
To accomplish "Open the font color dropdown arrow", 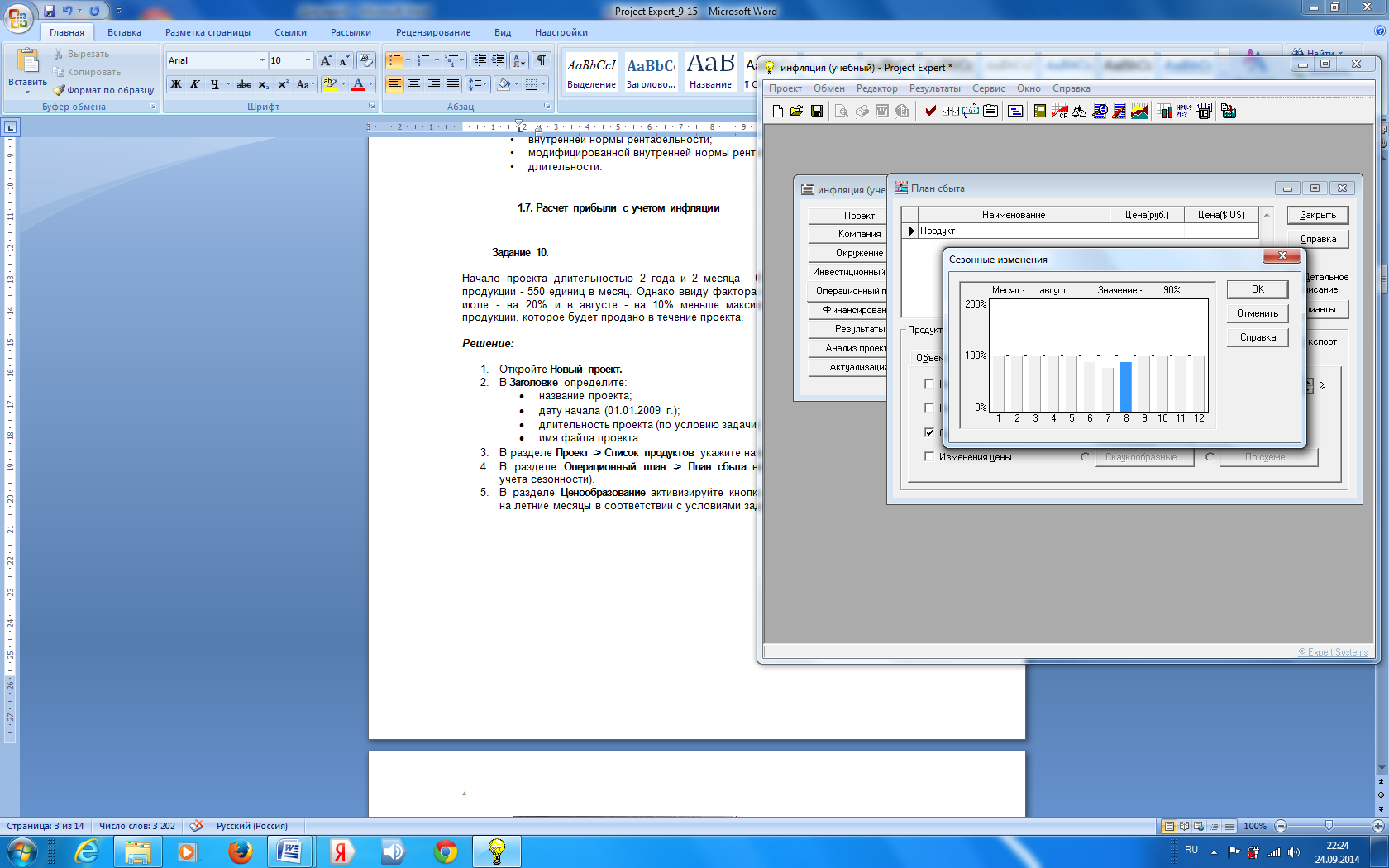I will pos(370,84).
